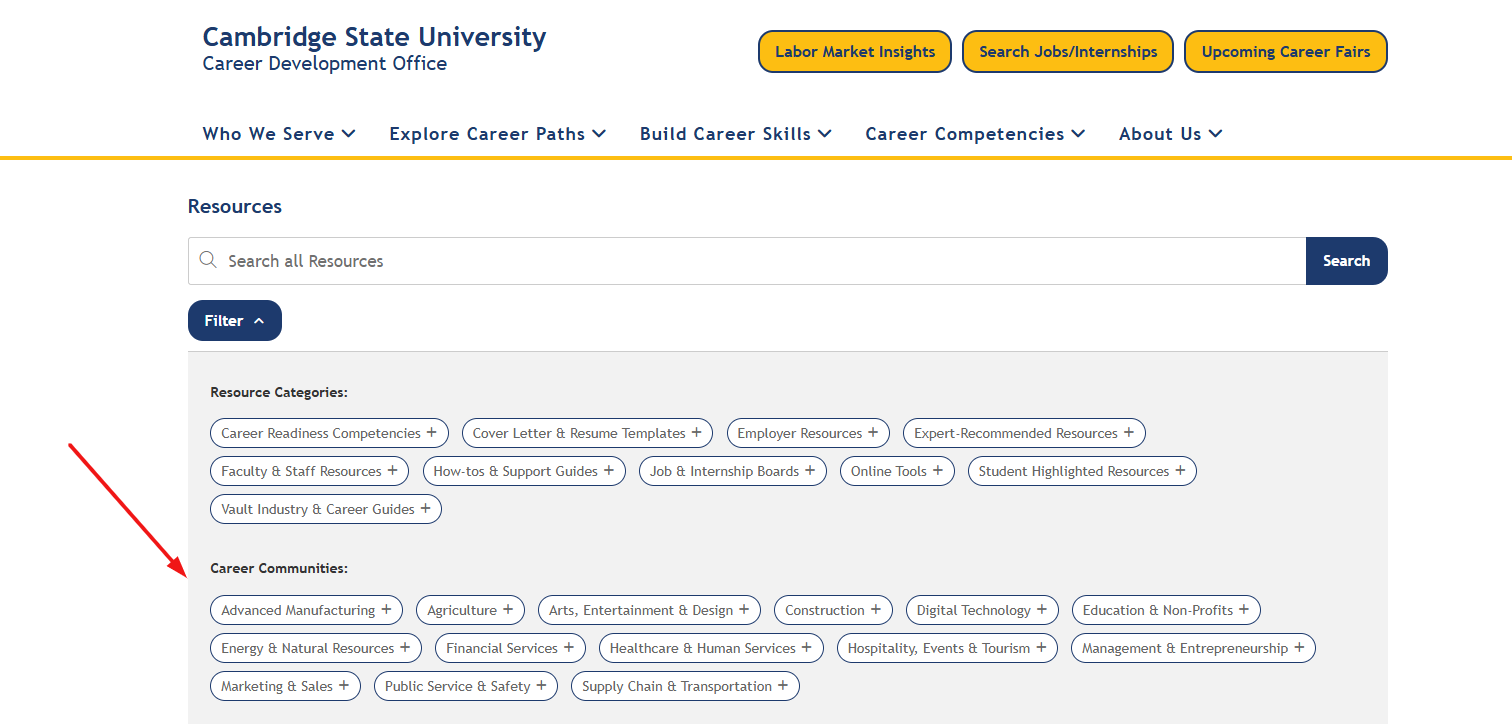Viewport: 1512px width, 724px height.
Task: Click the Labor Market Insights button
Action: (855, 52)
